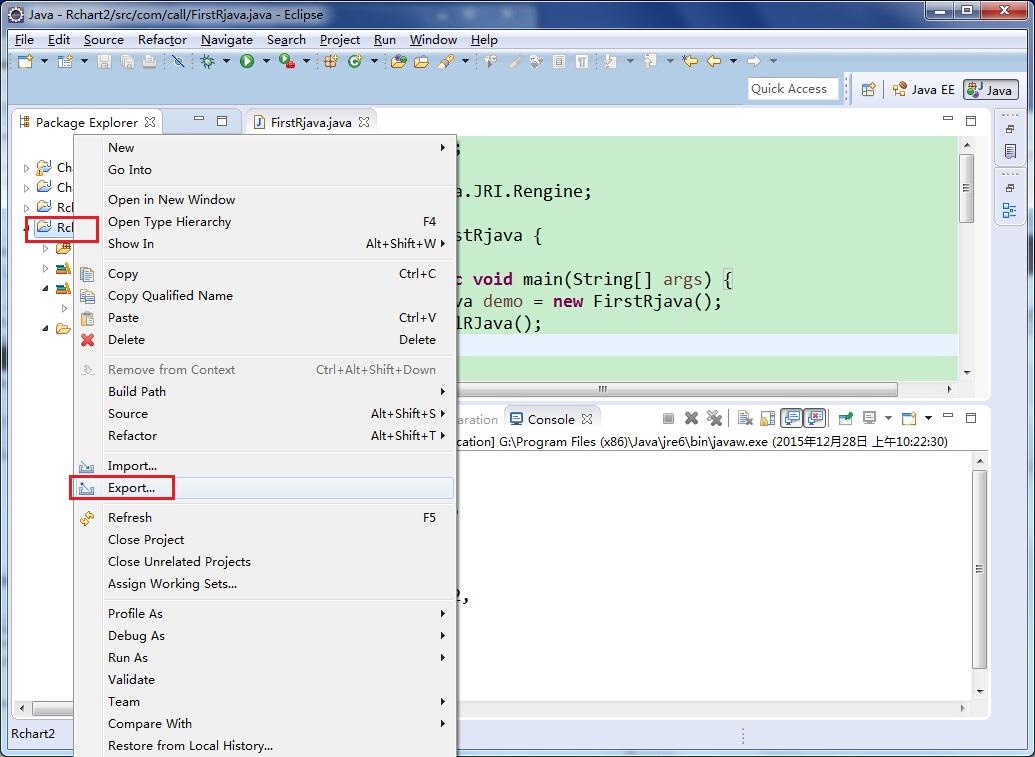
Task: Click the Remove Launch X icon in Console
Action: click(x=691, y=418)
